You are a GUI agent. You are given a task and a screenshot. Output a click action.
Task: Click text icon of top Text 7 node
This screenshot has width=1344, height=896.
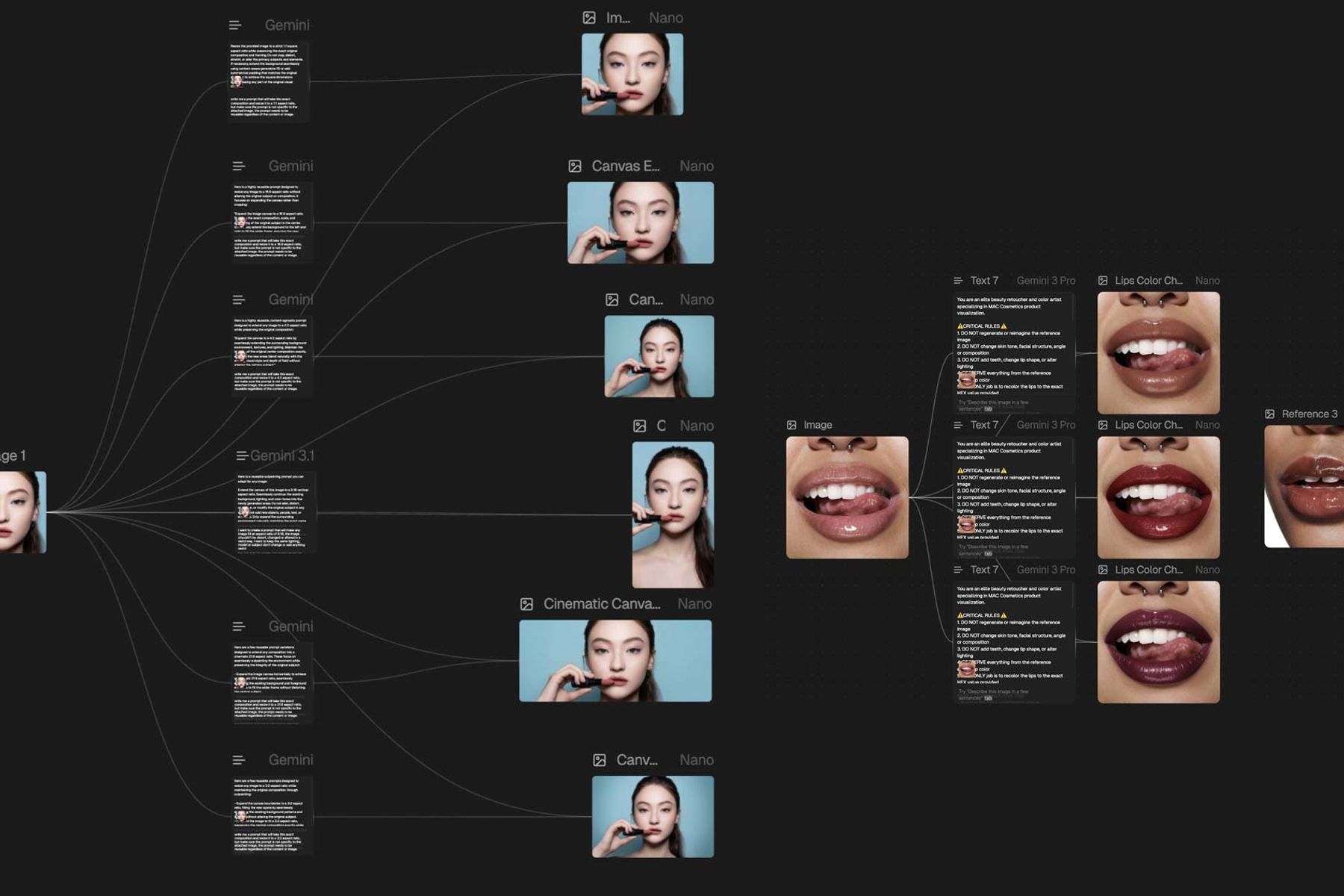[x=958, y=281]
